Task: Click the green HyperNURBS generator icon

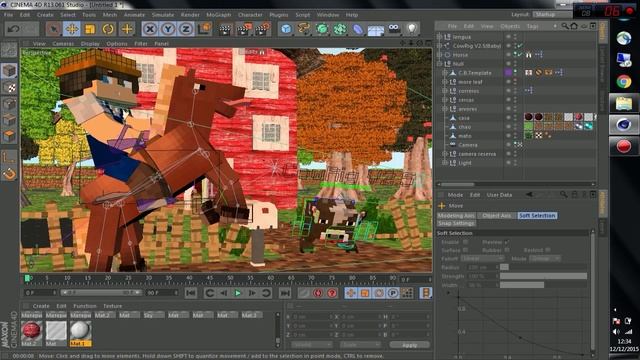Action: (x=322, y=29)
